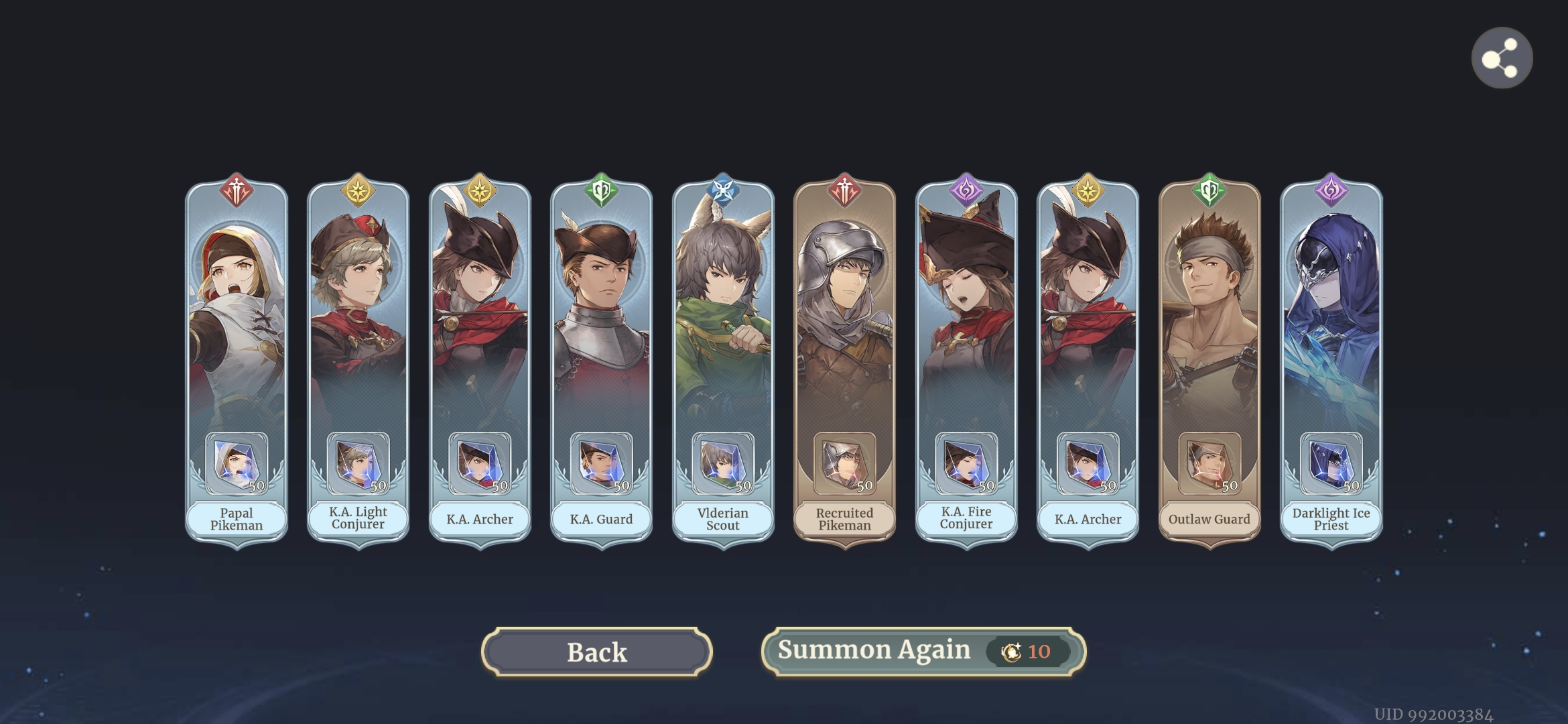Click the yellow star emblem on K.A. Light Conjurer
The image size is (1568, 724).
pyautogui.click(x=358, y=191)
